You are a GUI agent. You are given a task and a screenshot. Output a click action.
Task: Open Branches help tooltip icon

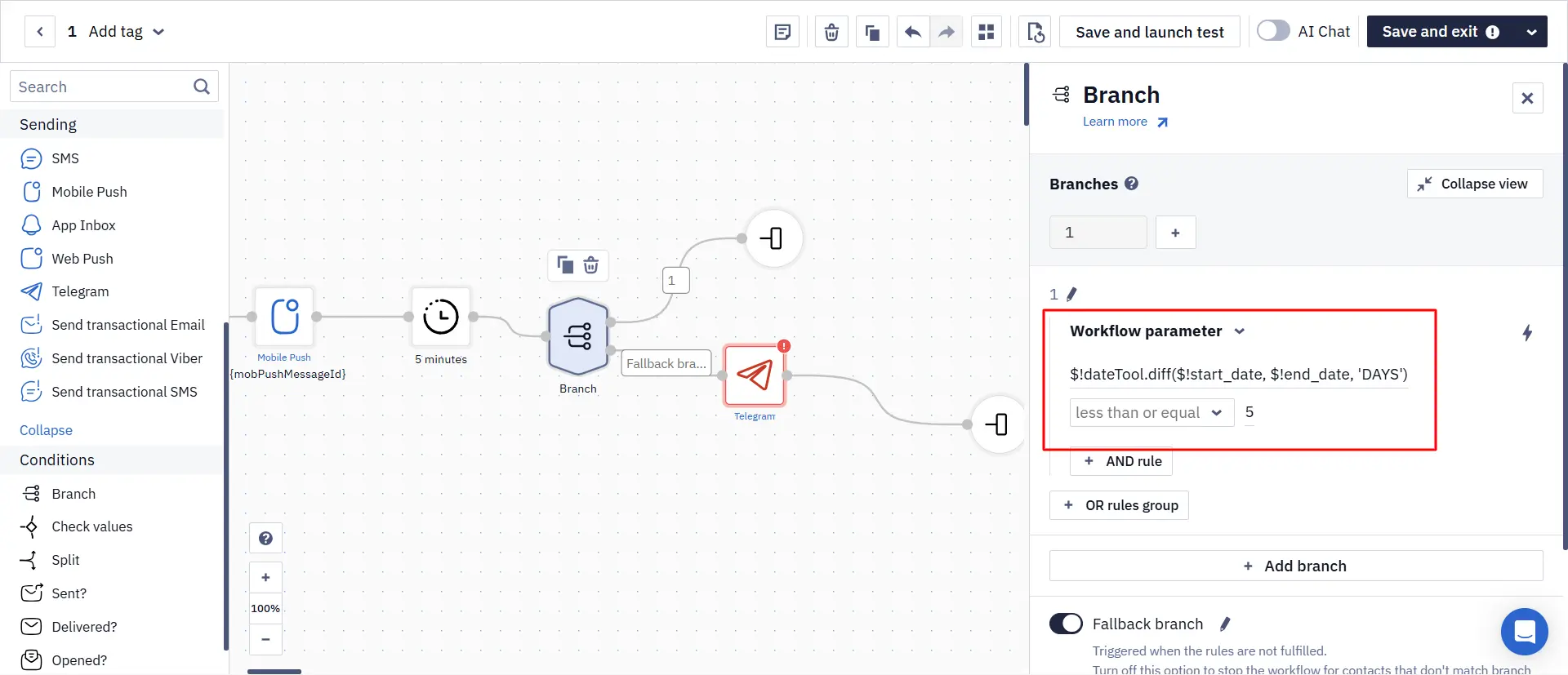click(x=1131, y=184)
